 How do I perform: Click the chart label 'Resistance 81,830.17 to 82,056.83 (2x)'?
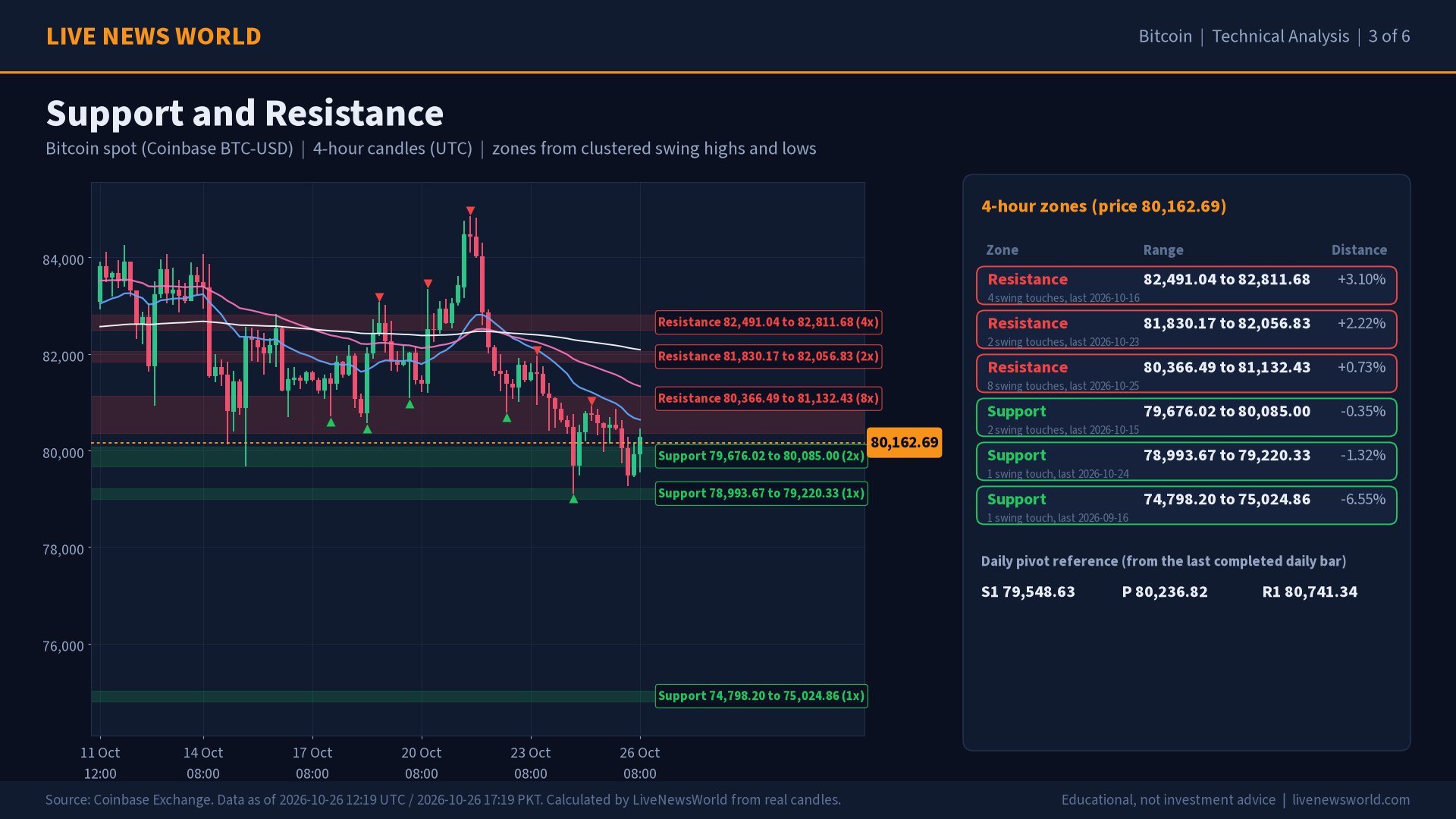tap(768, 356)
